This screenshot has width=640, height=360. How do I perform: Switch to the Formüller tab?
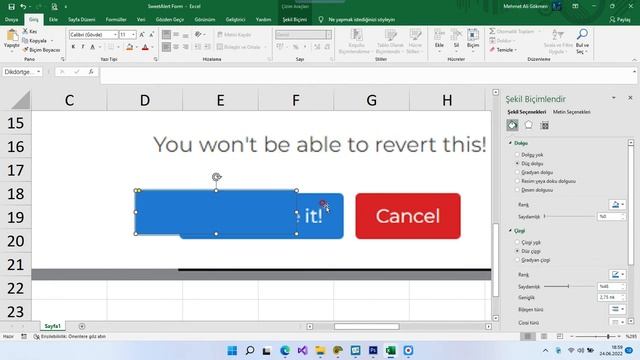click(116, 20)
